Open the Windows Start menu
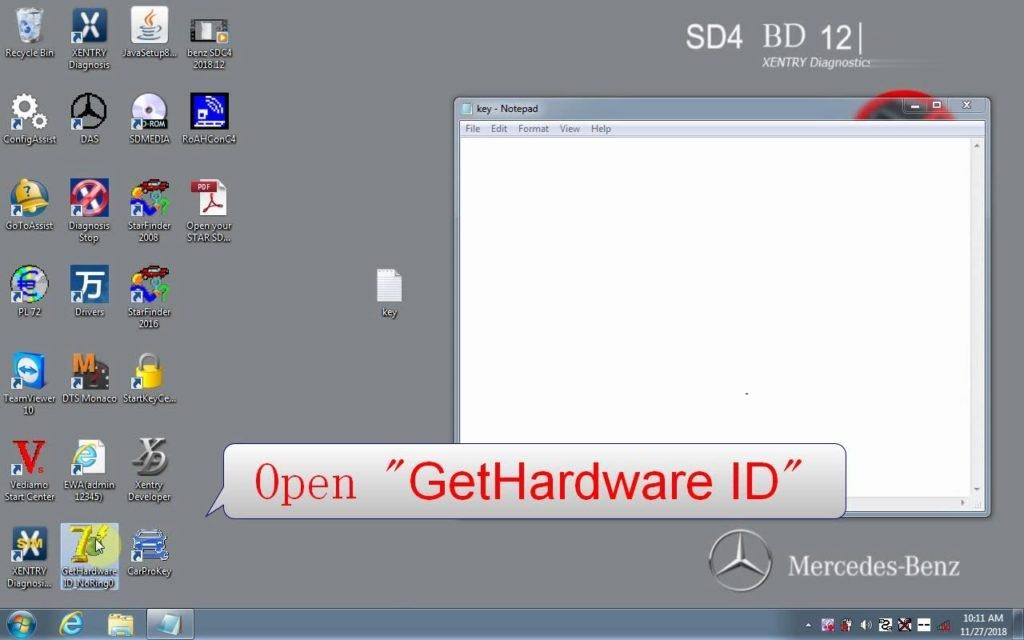The width and height of the screenshot is (1024, 640). click(22, 624)
